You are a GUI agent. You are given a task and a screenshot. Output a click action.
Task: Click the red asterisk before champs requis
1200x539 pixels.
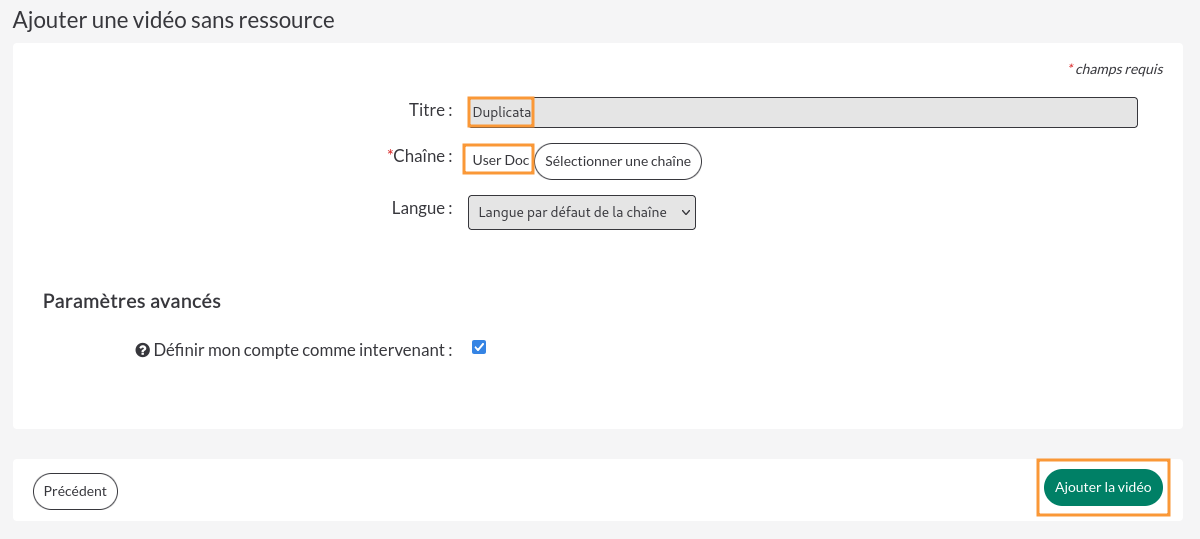[x=1071, y=67]
